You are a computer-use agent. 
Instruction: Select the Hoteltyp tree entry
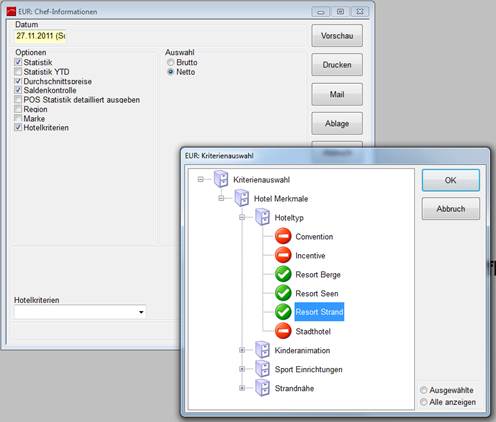pos(289,218)
